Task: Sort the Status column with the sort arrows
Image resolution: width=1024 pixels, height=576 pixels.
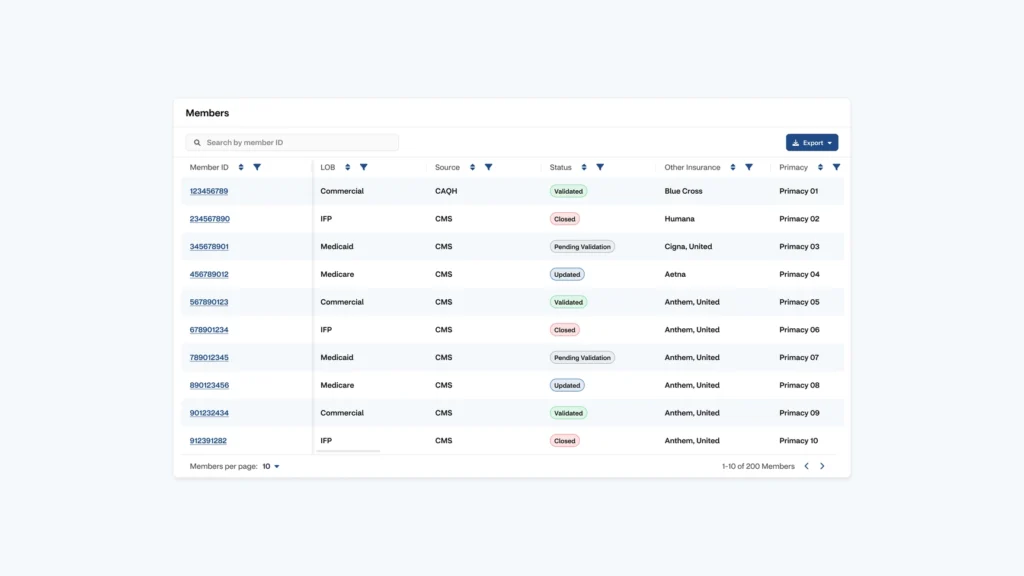Action: tap(584, 167)
